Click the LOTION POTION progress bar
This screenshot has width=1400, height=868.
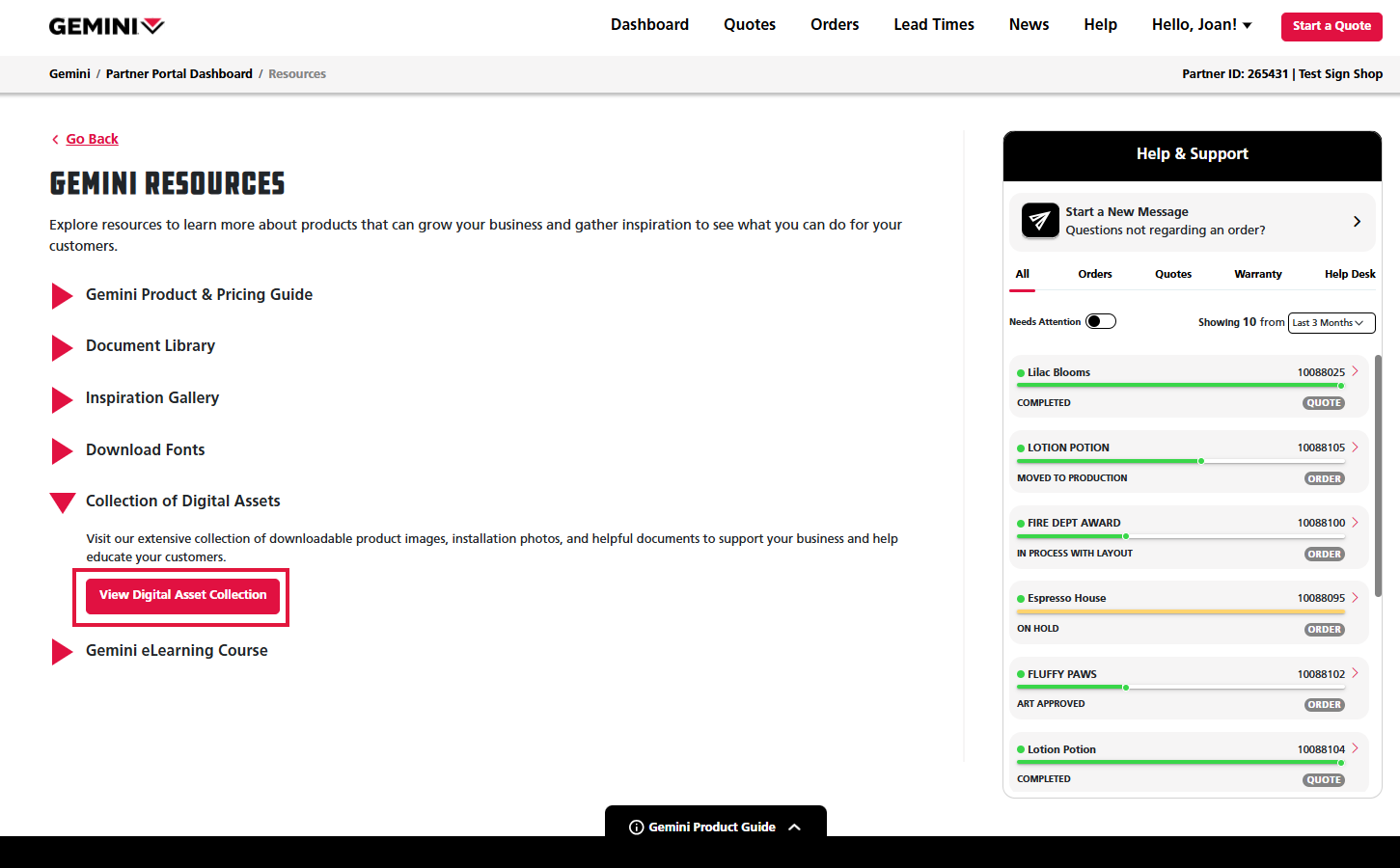click(1180, 461)
